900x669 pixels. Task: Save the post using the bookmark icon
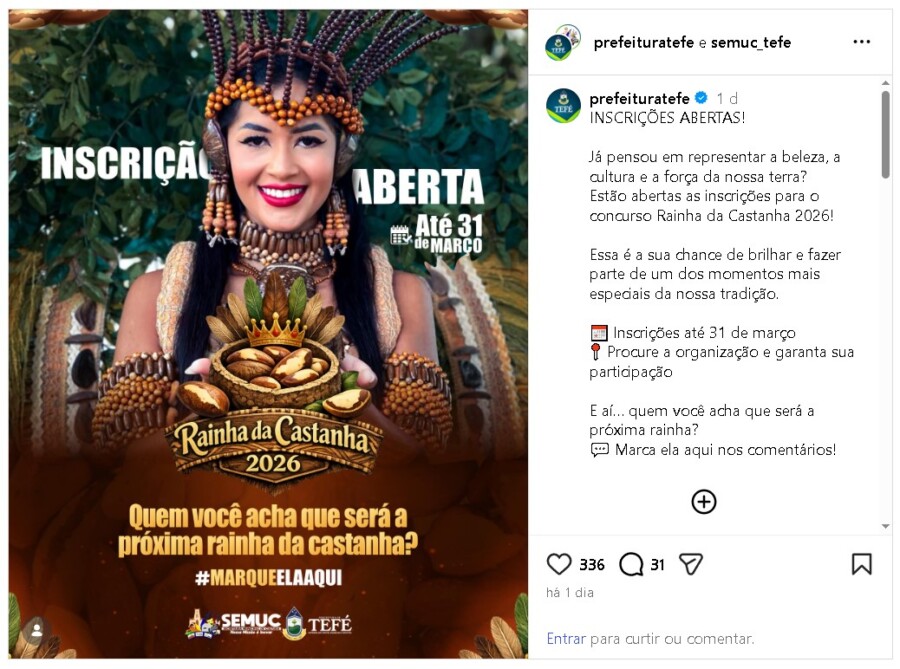[x=861, y=564]
